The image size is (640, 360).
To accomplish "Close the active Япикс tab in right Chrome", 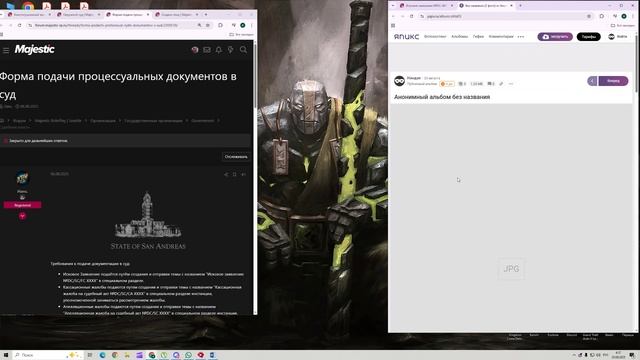I will point(511,6).
